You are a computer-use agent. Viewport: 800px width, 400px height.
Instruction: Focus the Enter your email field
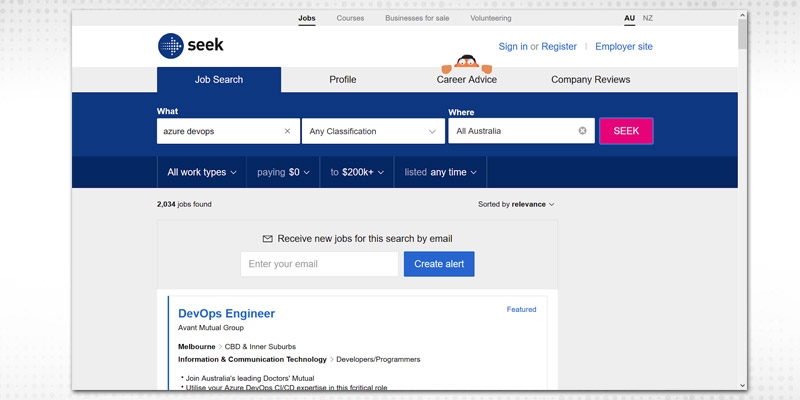[x=319, y=264]
